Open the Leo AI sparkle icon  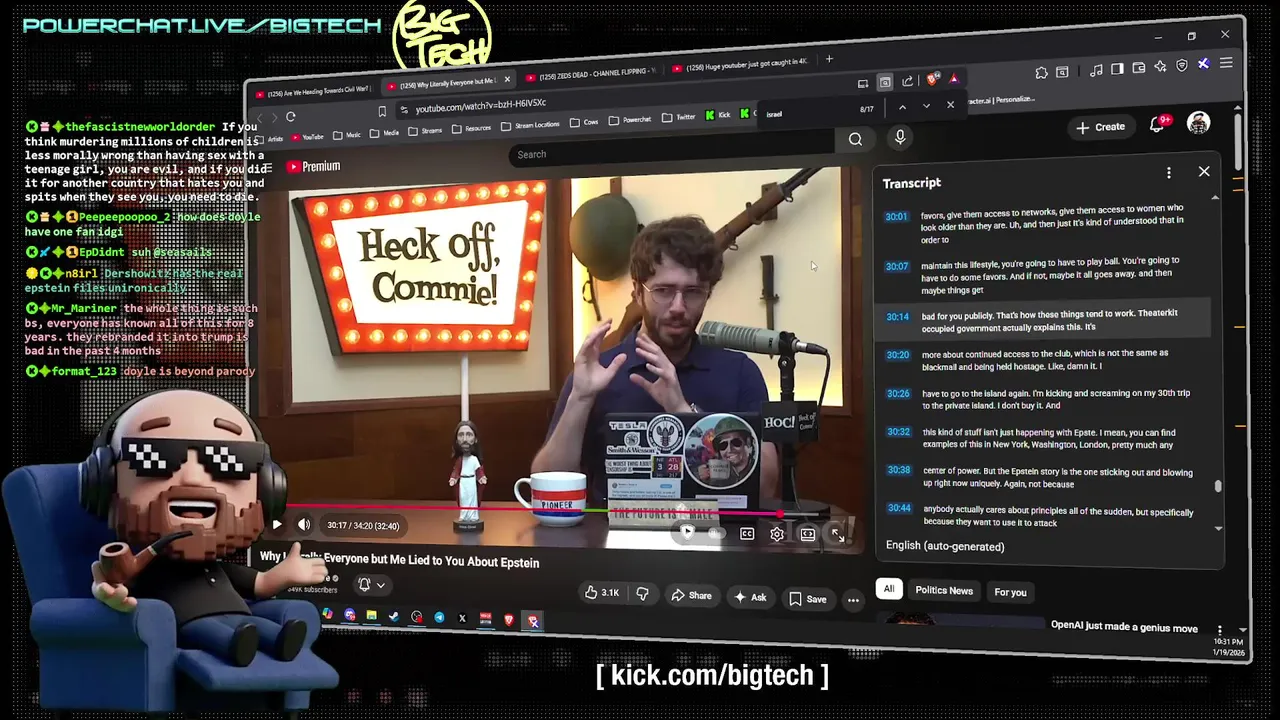click(1160, 66)
